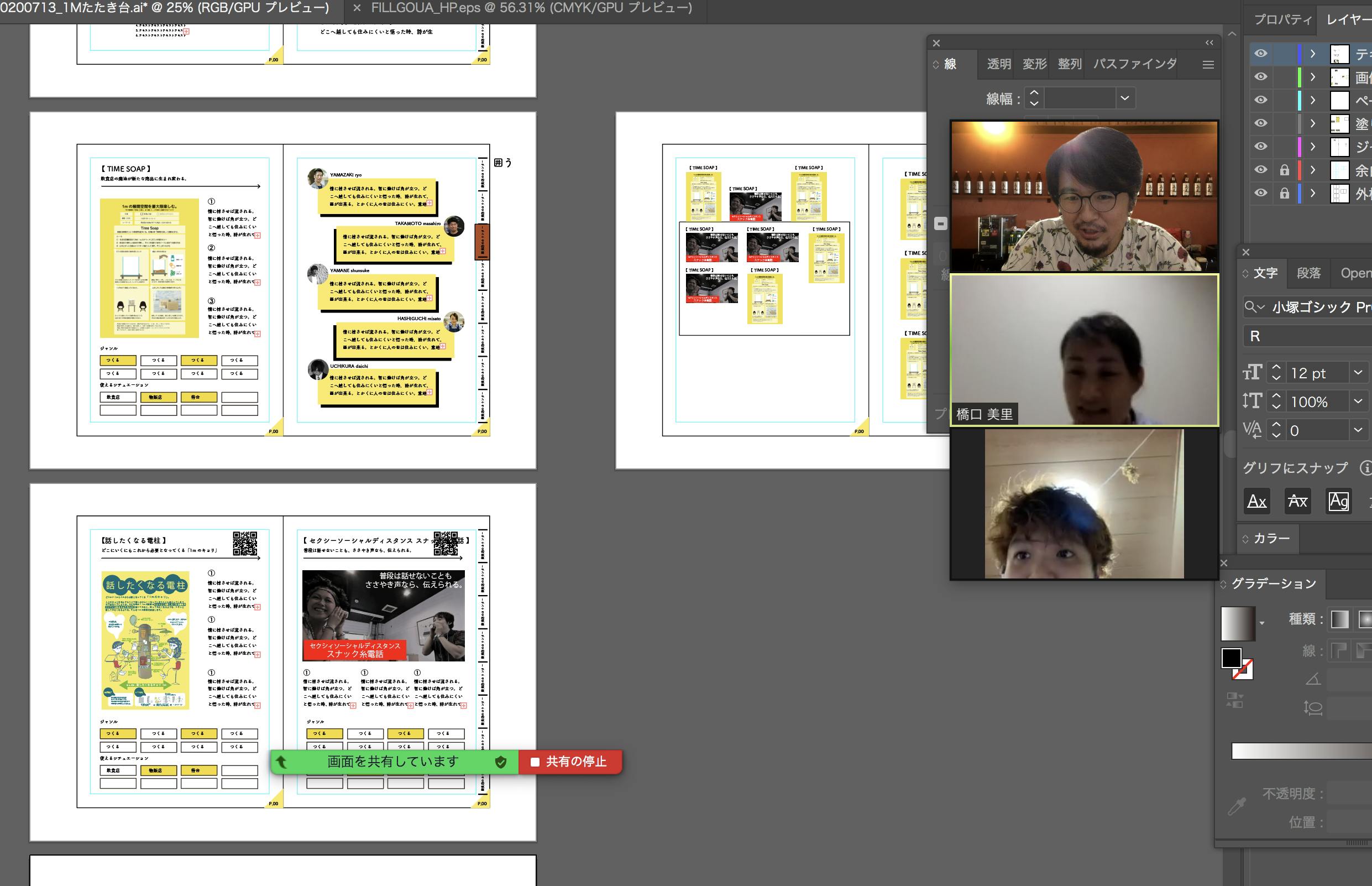Hide the top selected layer with eye icon
The height and width of the screenshot is (886, 1372).
click(1260, 54)
